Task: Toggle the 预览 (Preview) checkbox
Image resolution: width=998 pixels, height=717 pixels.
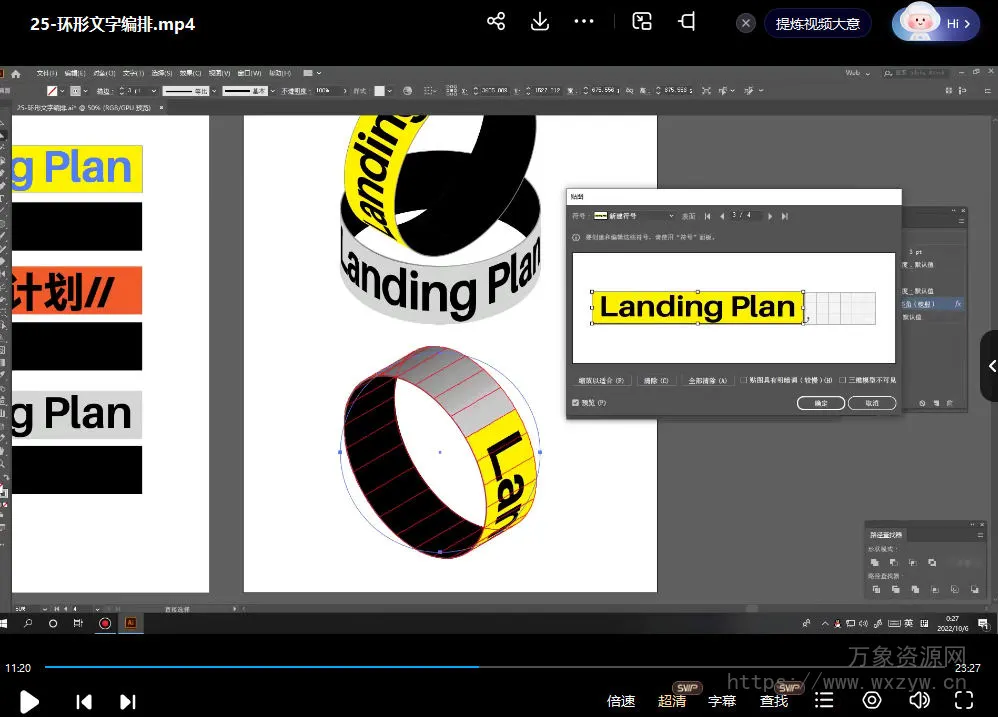Action: click(575, 403)
